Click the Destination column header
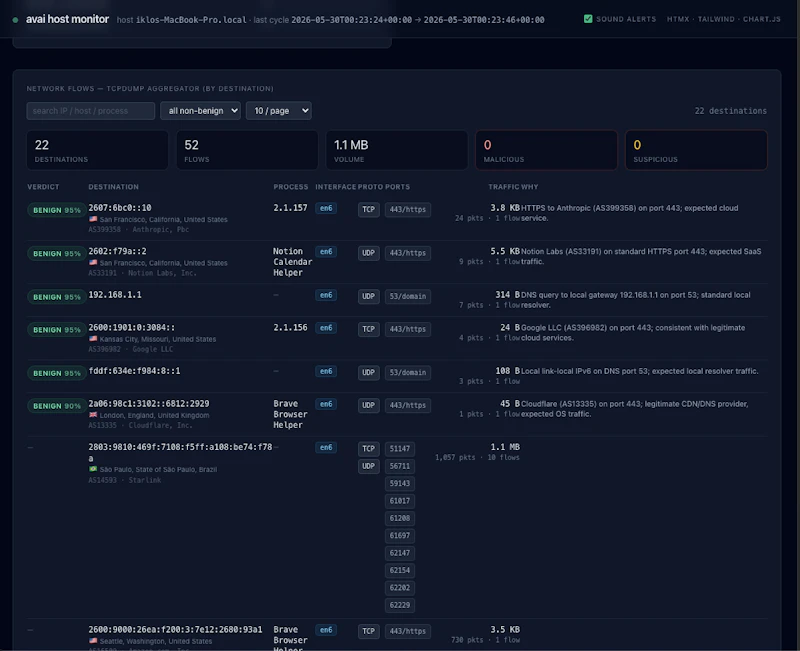This screenshot has height=651, width=800. click(x=113, y=187)
